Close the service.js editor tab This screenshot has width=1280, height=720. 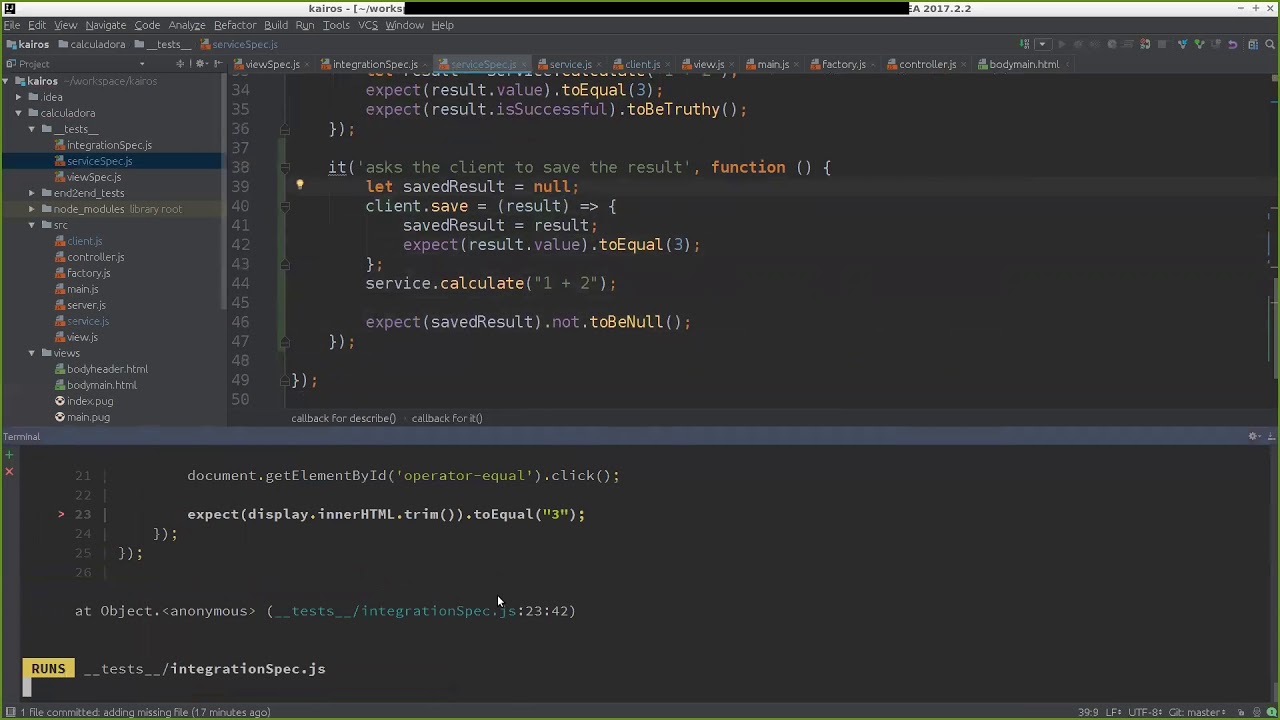tap(598, 65)
